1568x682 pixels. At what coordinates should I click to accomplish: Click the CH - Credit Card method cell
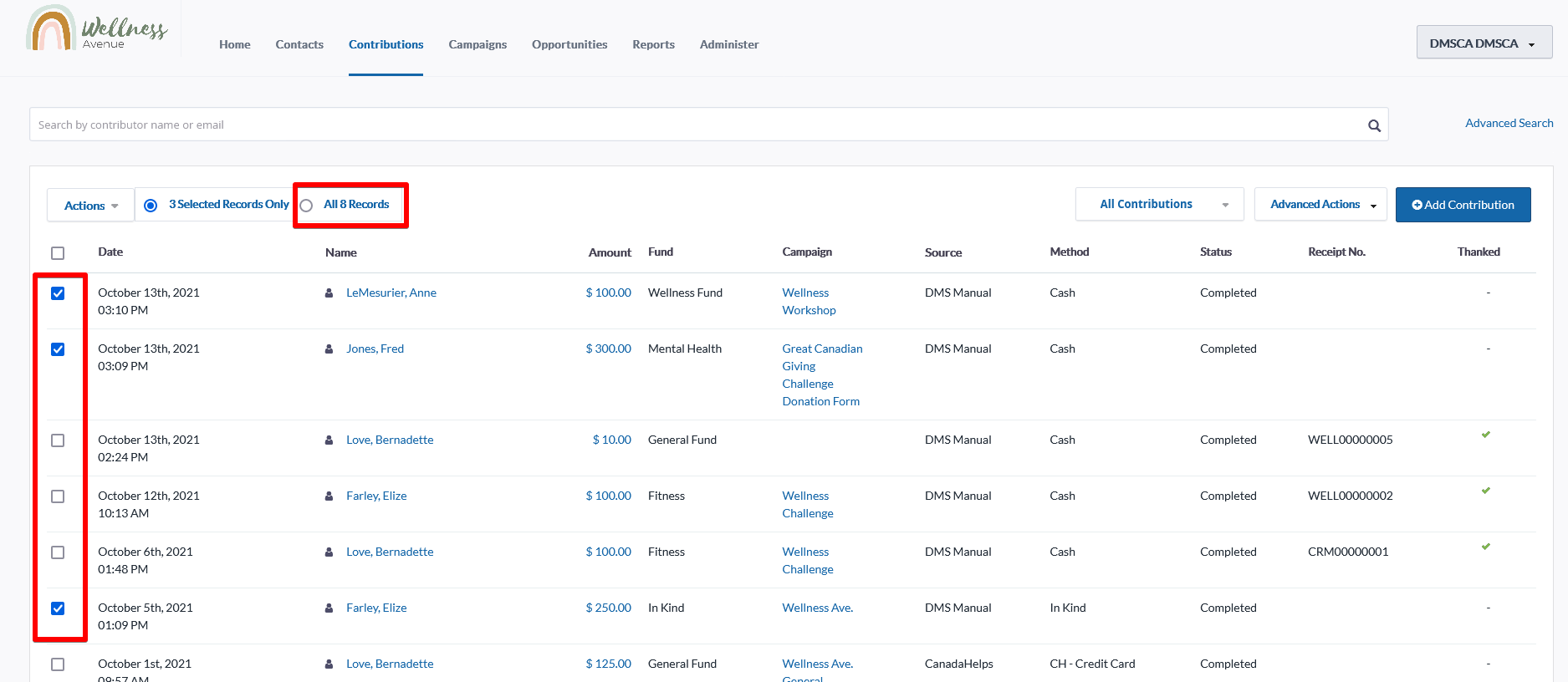(x=1093, y=664)
